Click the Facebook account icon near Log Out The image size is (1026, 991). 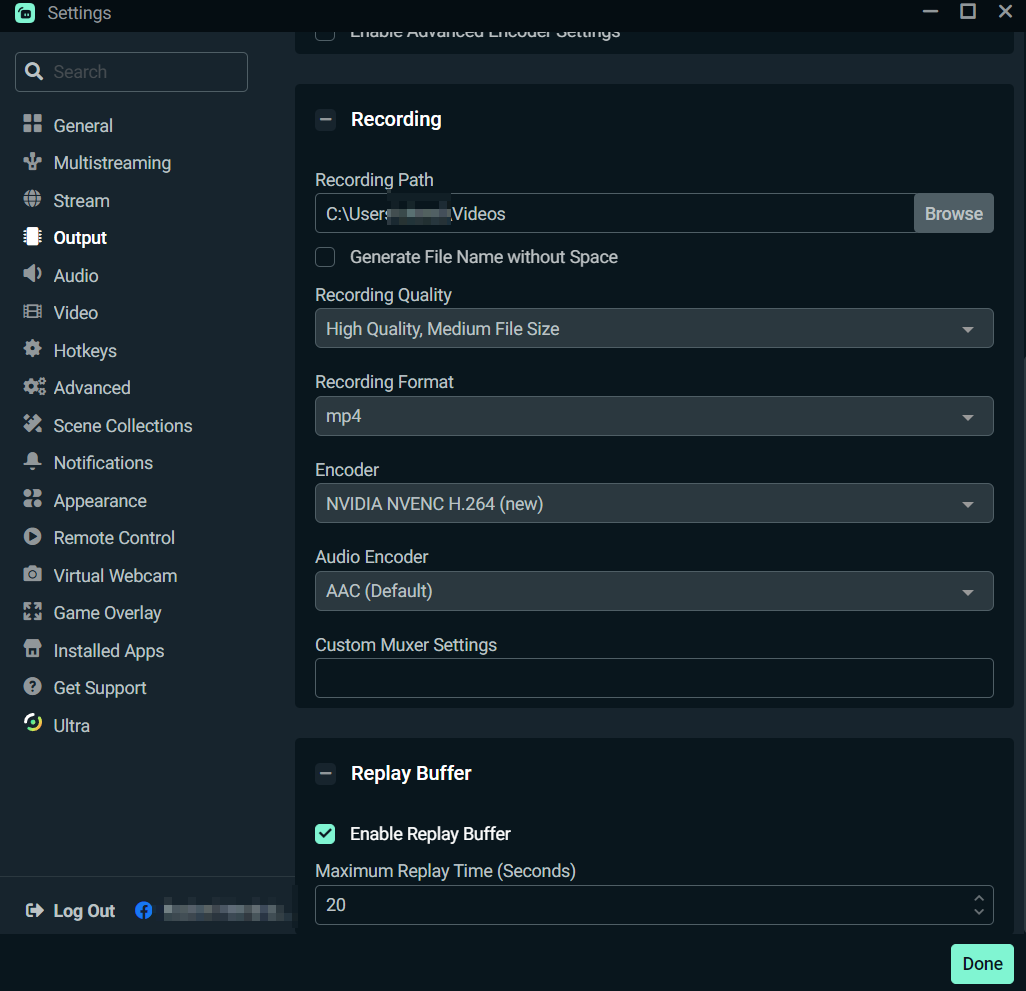click(143, 910)
